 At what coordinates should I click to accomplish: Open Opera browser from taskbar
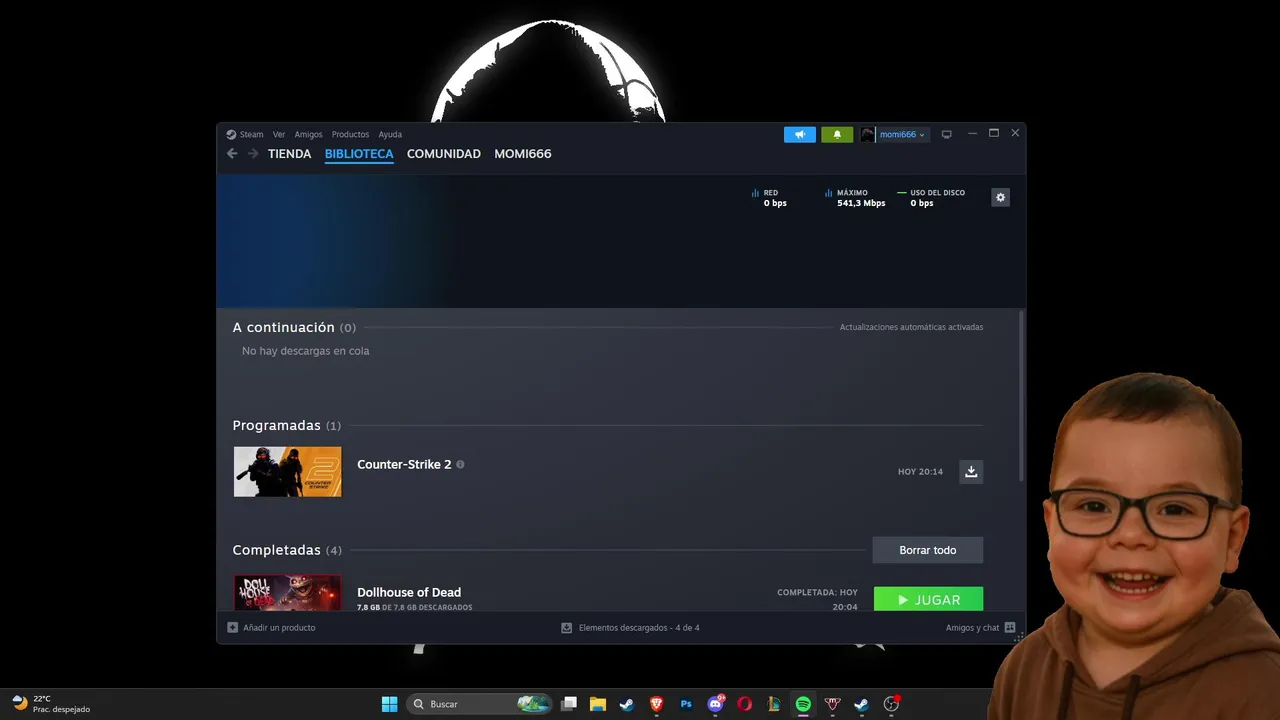point(744,704)
